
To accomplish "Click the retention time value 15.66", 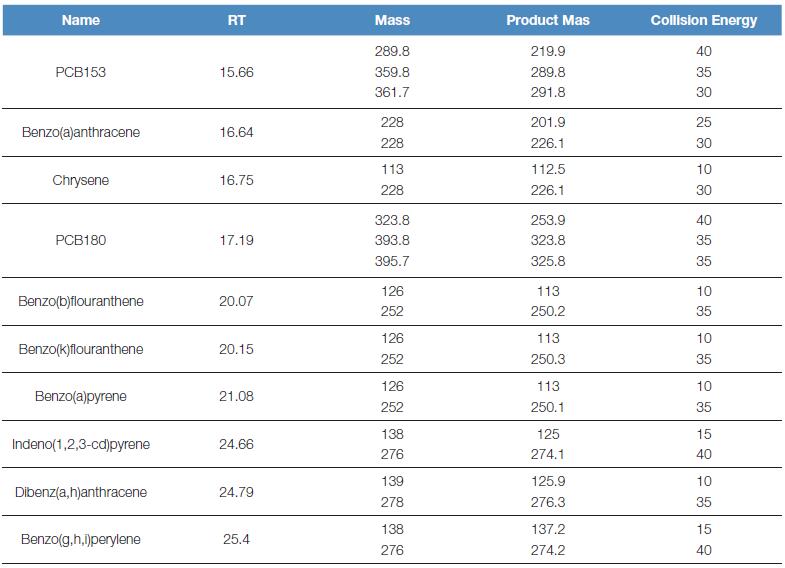I will (x=236, y=72).
